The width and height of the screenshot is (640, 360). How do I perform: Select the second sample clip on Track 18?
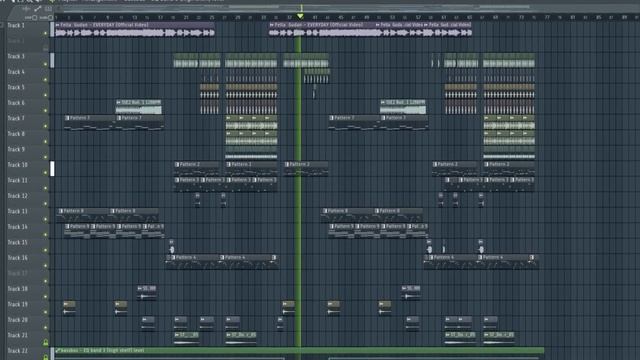point(411,293)
